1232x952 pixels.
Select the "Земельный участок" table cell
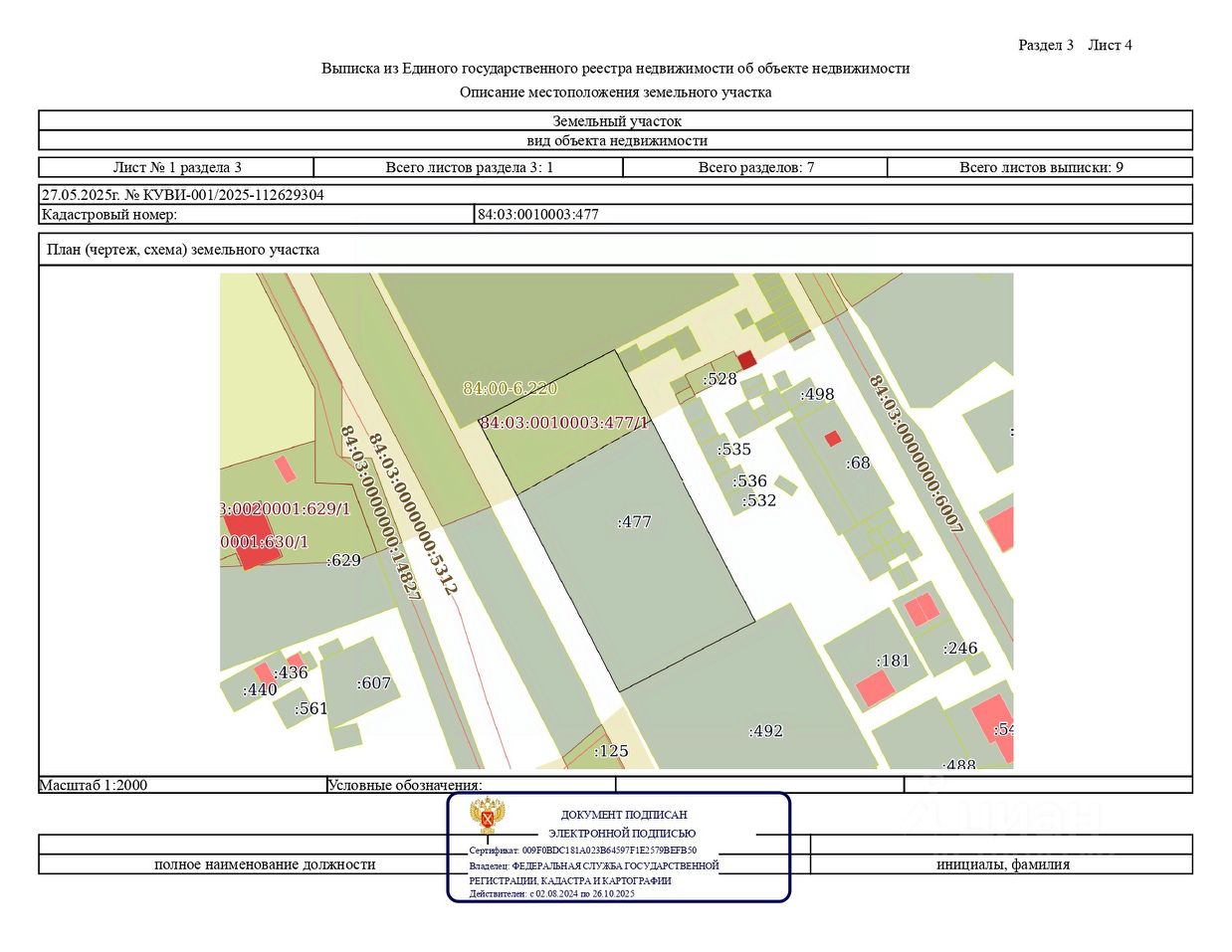click(x=616, y=120)
